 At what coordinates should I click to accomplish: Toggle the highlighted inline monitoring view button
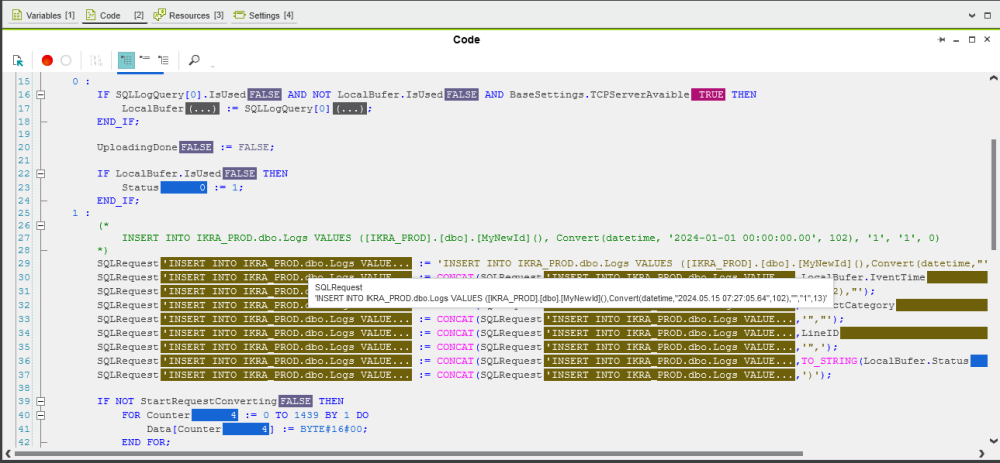(126, 60)
